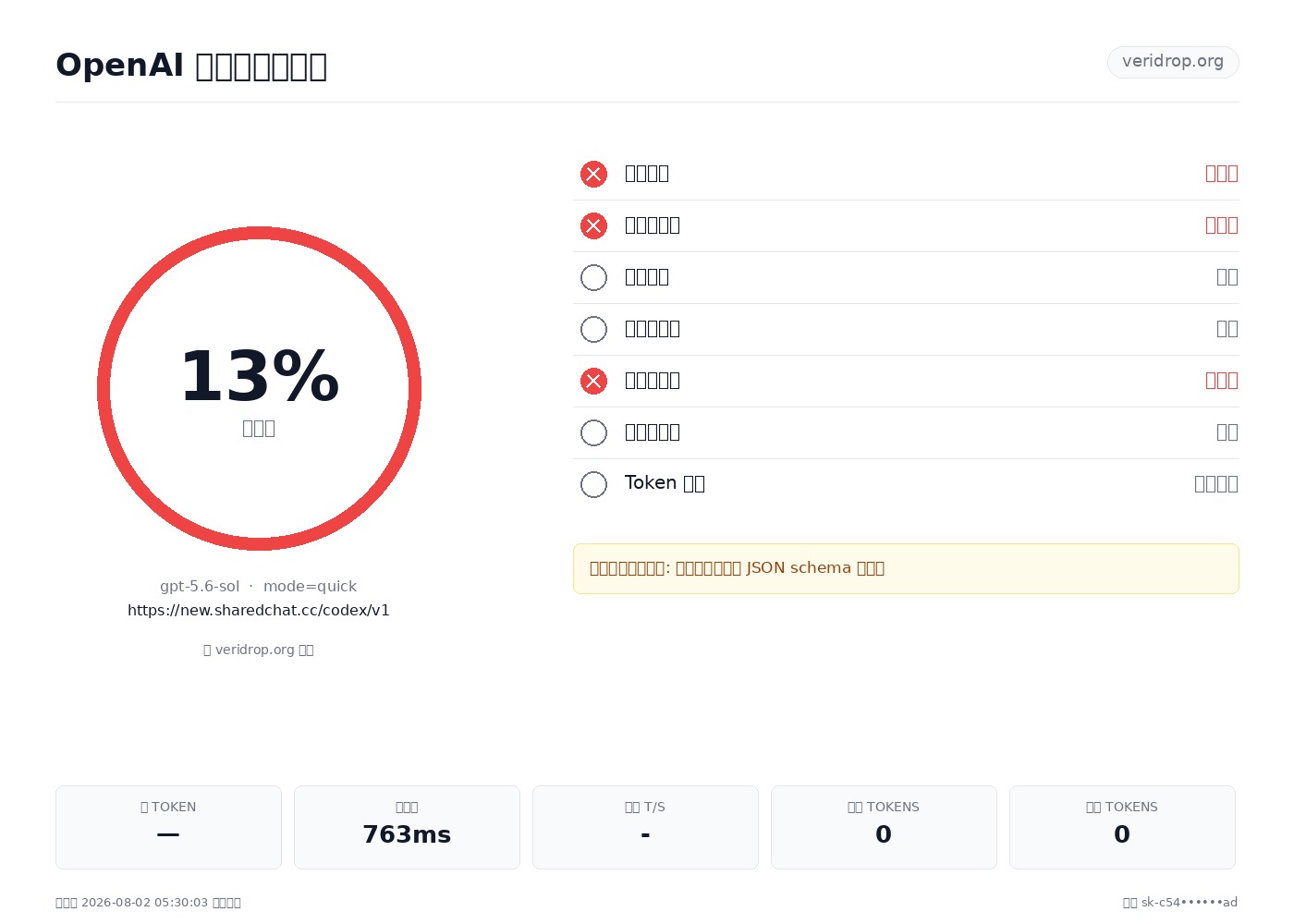Click the red X icon in the first check row
1294x924 pixels.
point(593,174)
